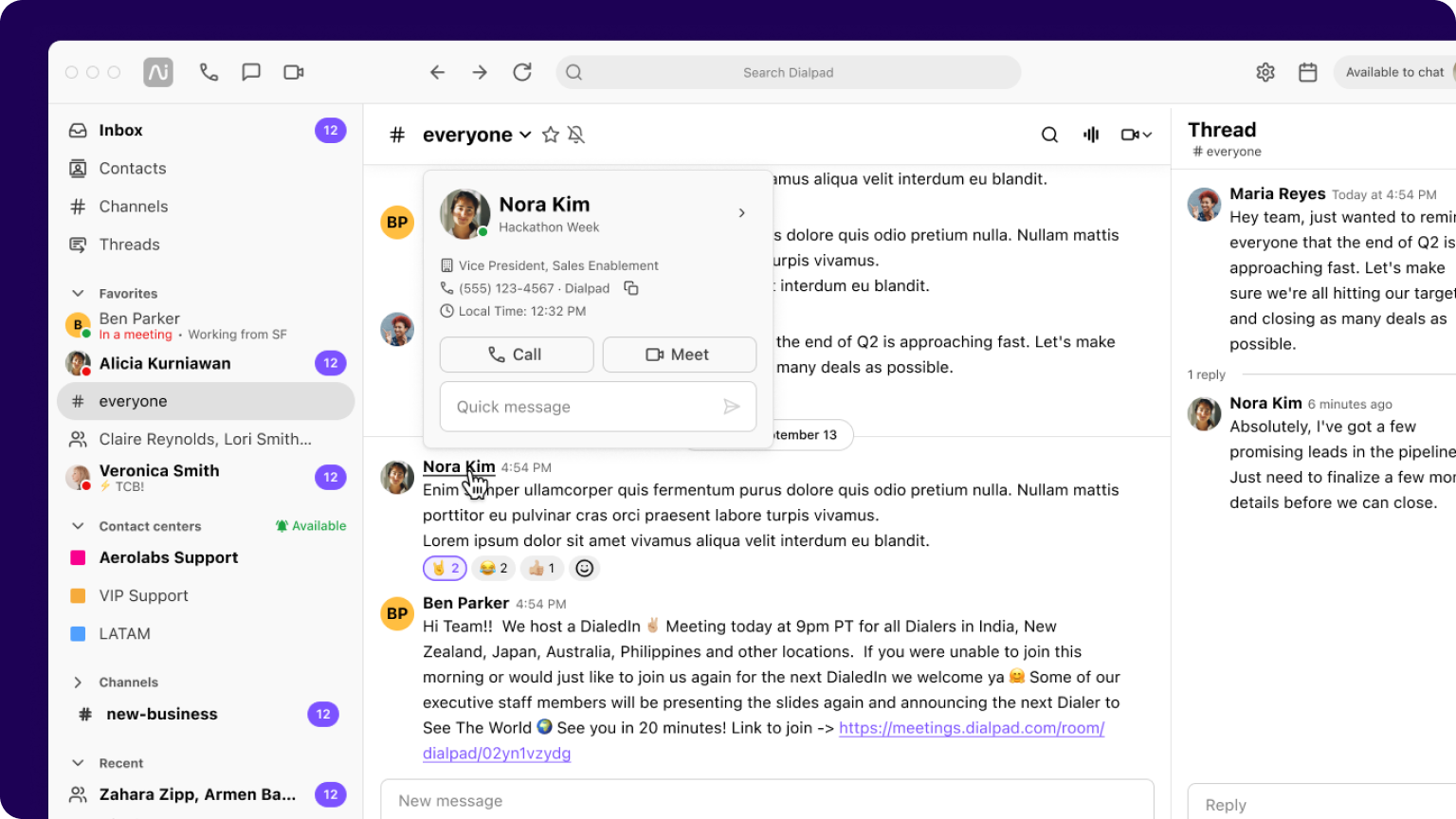The image size is (1456, 819).
Task: Click Maria Reyes' avatar in the thread
Action: [1204, 205]
